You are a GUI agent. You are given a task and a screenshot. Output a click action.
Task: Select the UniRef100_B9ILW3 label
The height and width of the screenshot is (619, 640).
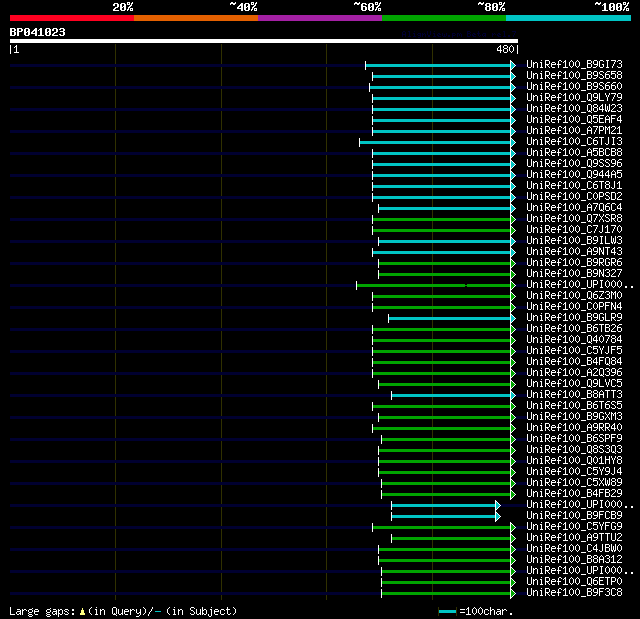[x=574, y=241]
